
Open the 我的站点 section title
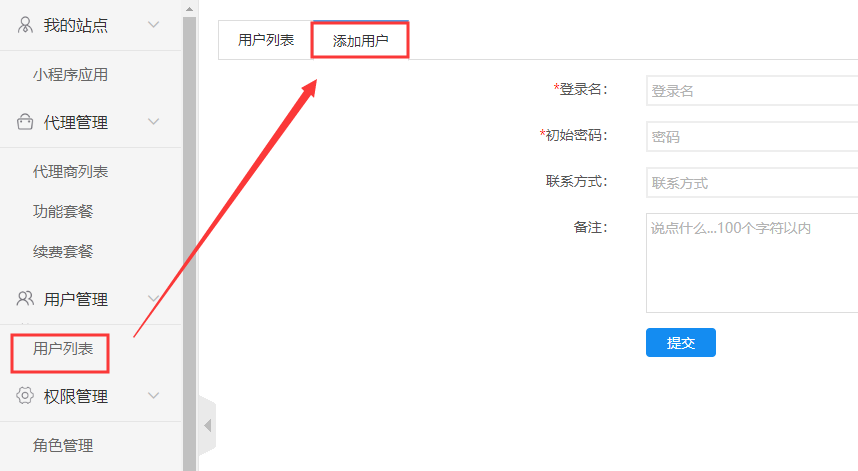click(76, 25)
